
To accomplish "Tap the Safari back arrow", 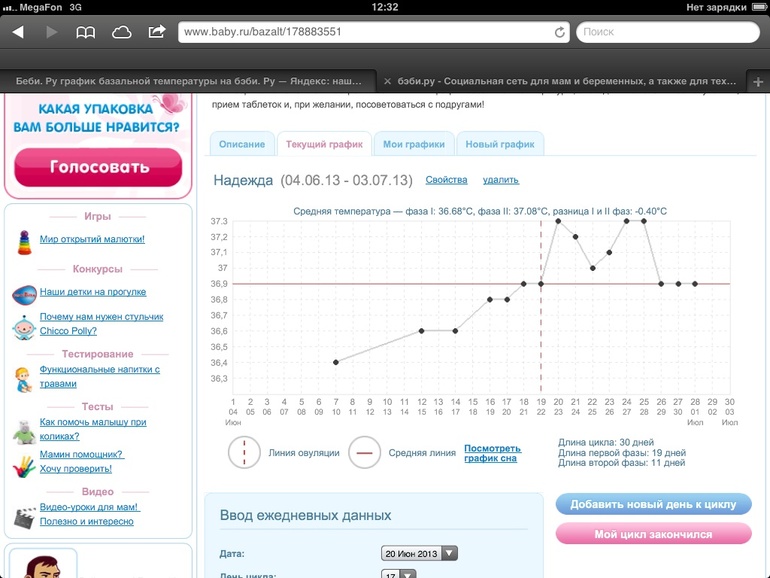I will click(18, 32).
